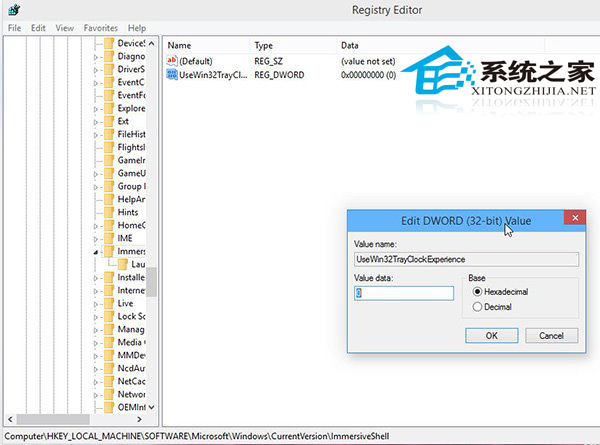Select the Live registry key
This screenshot has width=600, height=445.
point(125,303)
